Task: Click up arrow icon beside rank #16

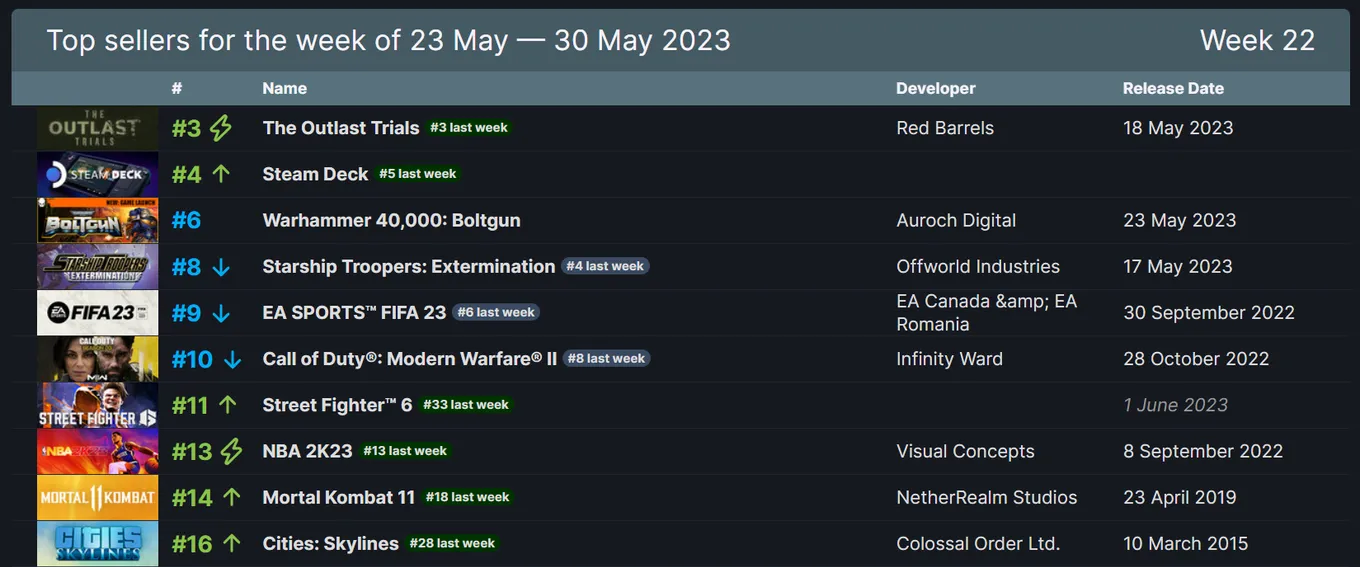Action: pos(232,543)
